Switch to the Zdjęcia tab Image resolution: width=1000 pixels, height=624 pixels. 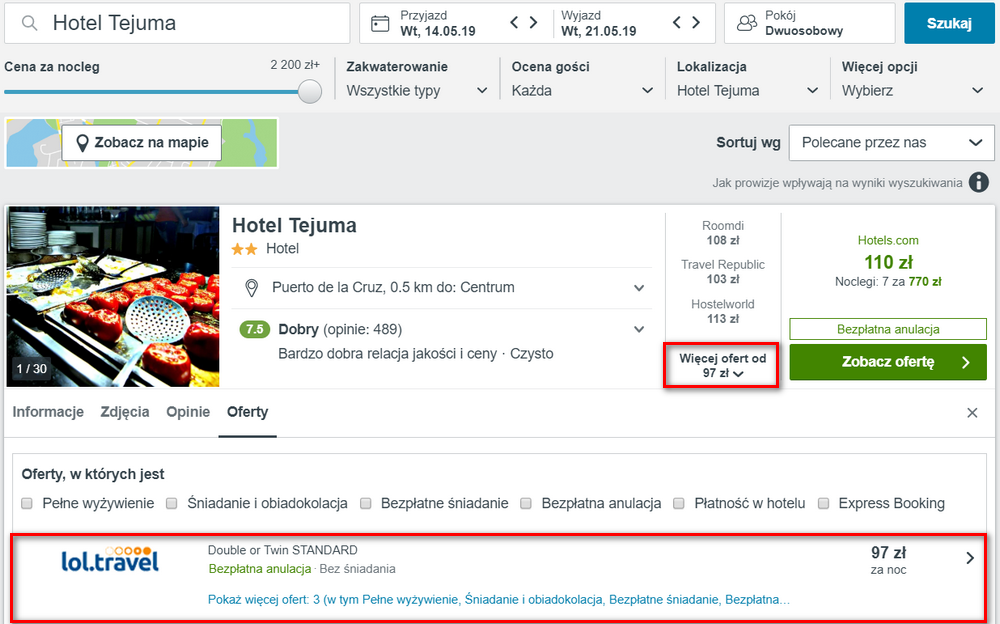pos(125,412)
